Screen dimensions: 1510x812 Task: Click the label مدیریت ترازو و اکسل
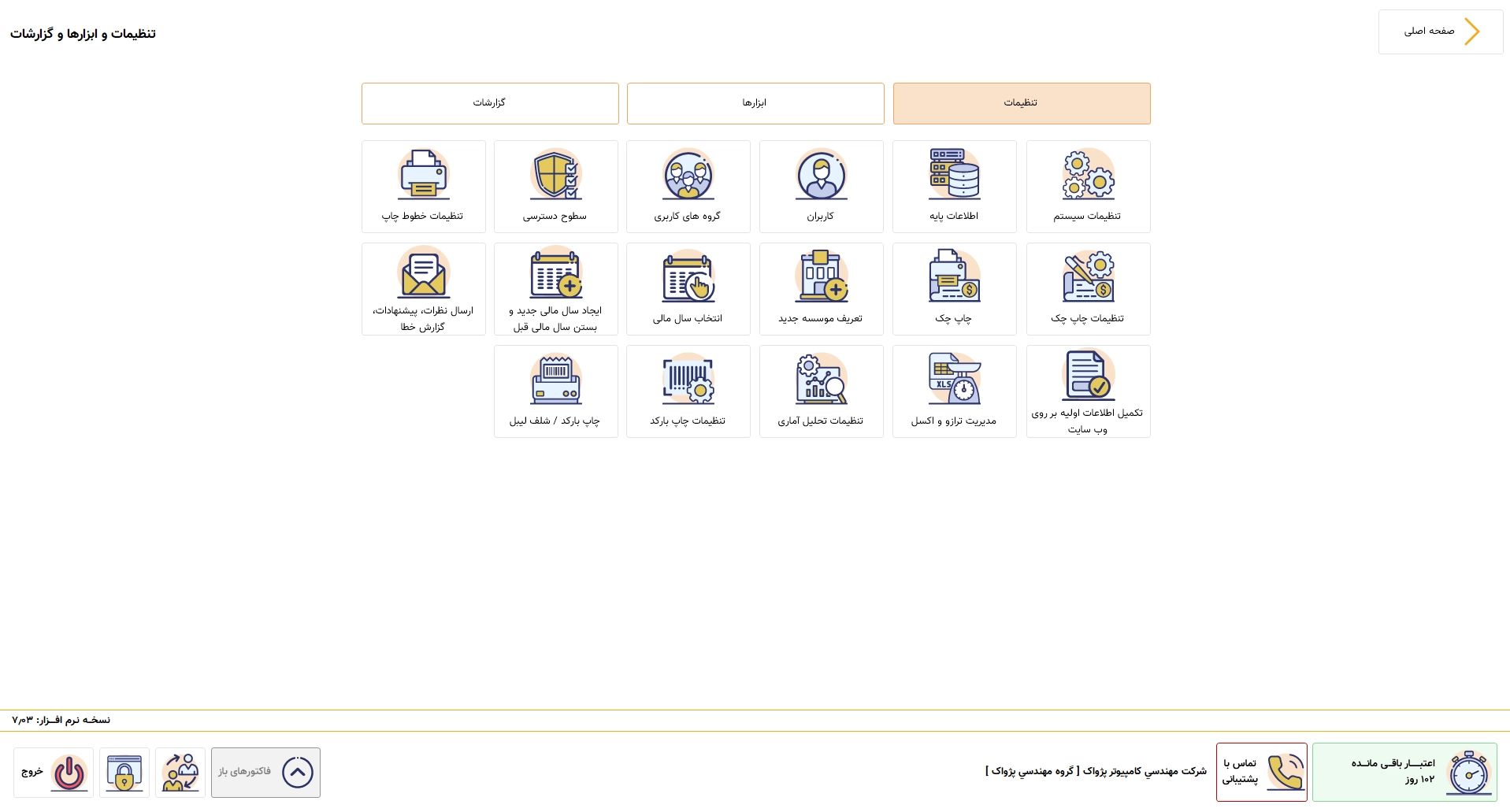pos(954,421)
